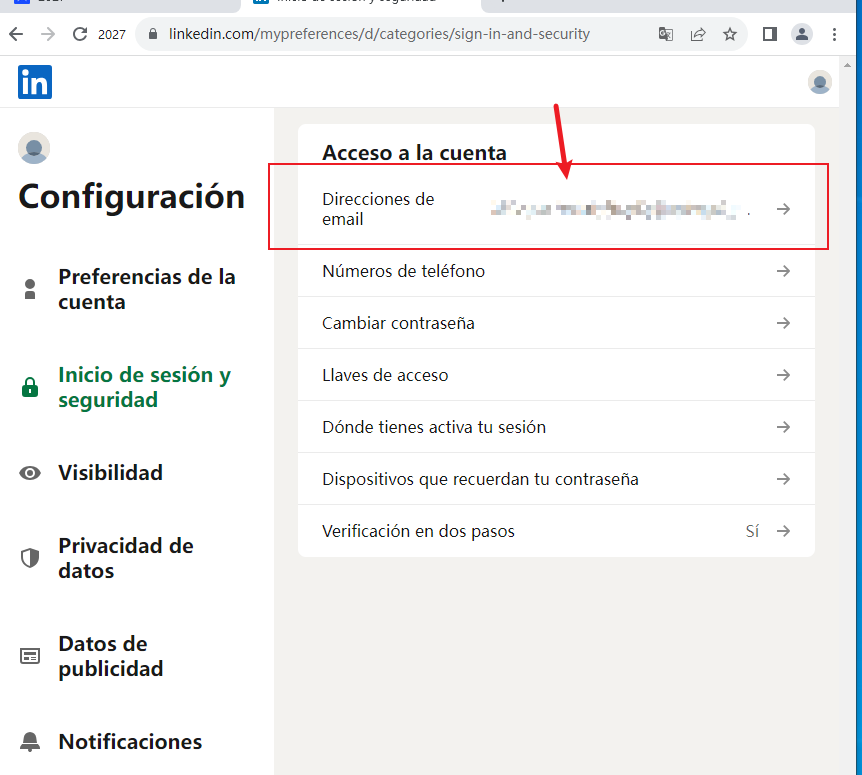This screenshot has width=862, height=775.
Task: Open profile avatar menu in LinkedIn header
Action: pyautogui.click(x=819, y=82)
